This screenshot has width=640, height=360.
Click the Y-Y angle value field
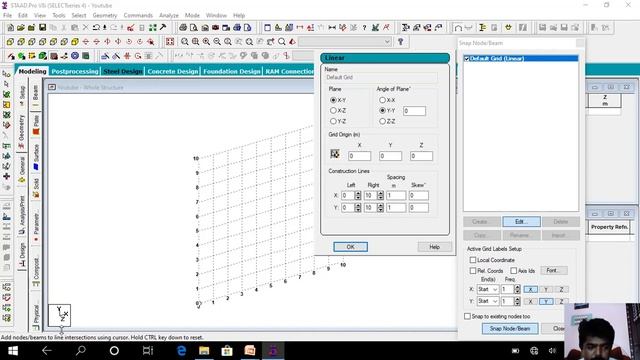(414, 111)
